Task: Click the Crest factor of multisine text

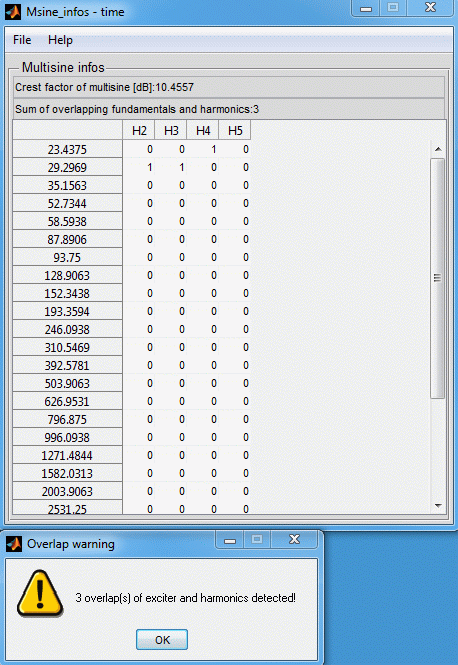Action: click(x=104, y=87)
